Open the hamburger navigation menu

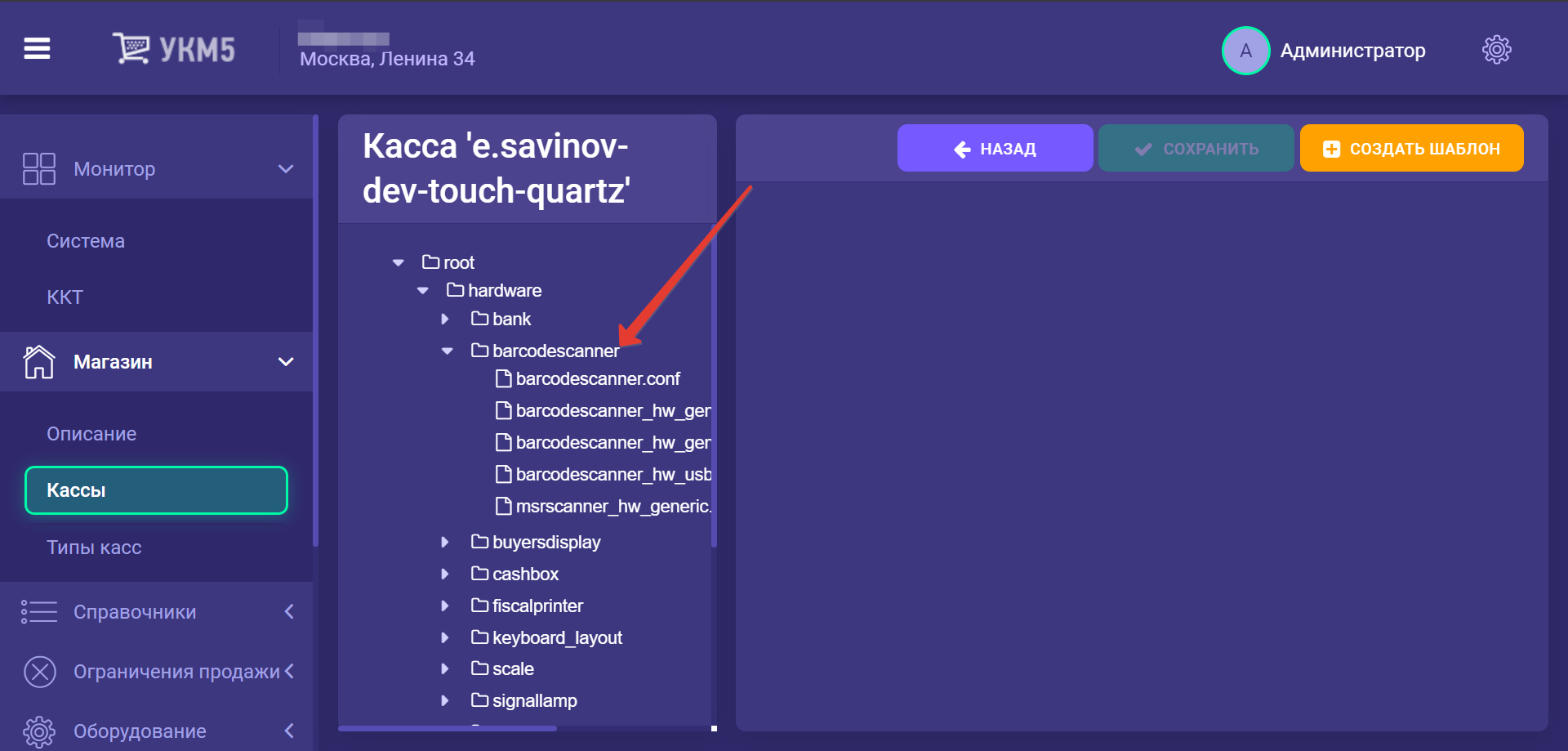(37, 49)
